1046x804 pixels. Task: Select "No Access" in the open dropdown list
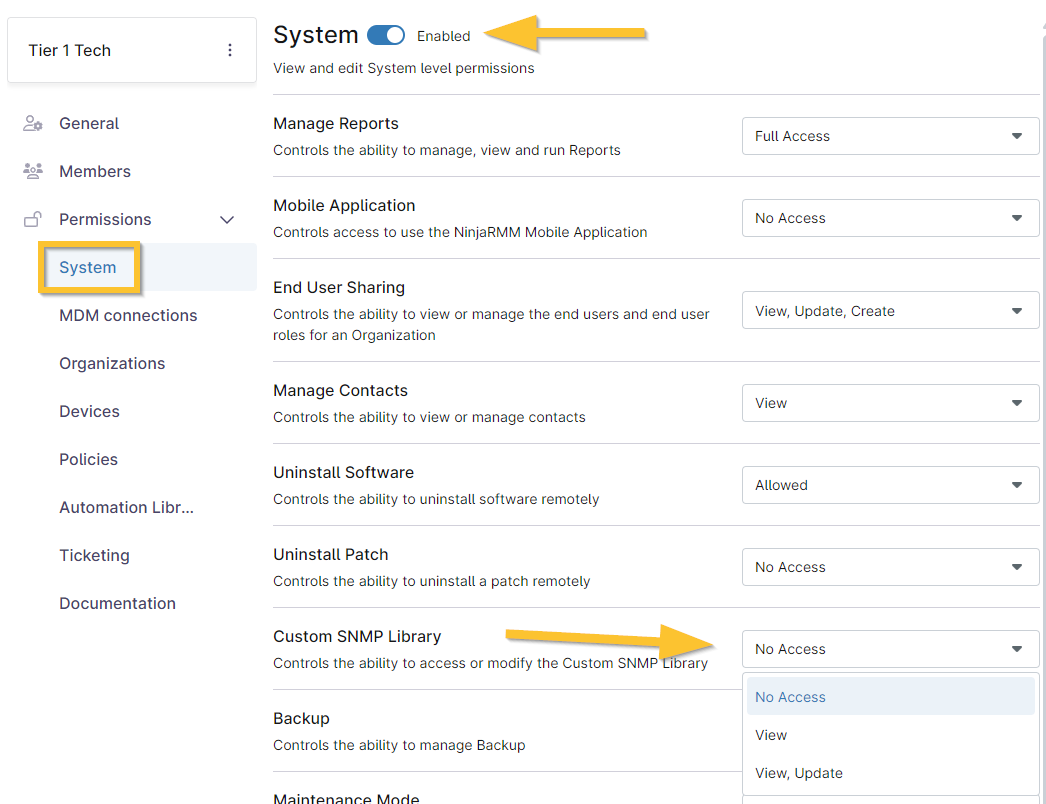791,697
